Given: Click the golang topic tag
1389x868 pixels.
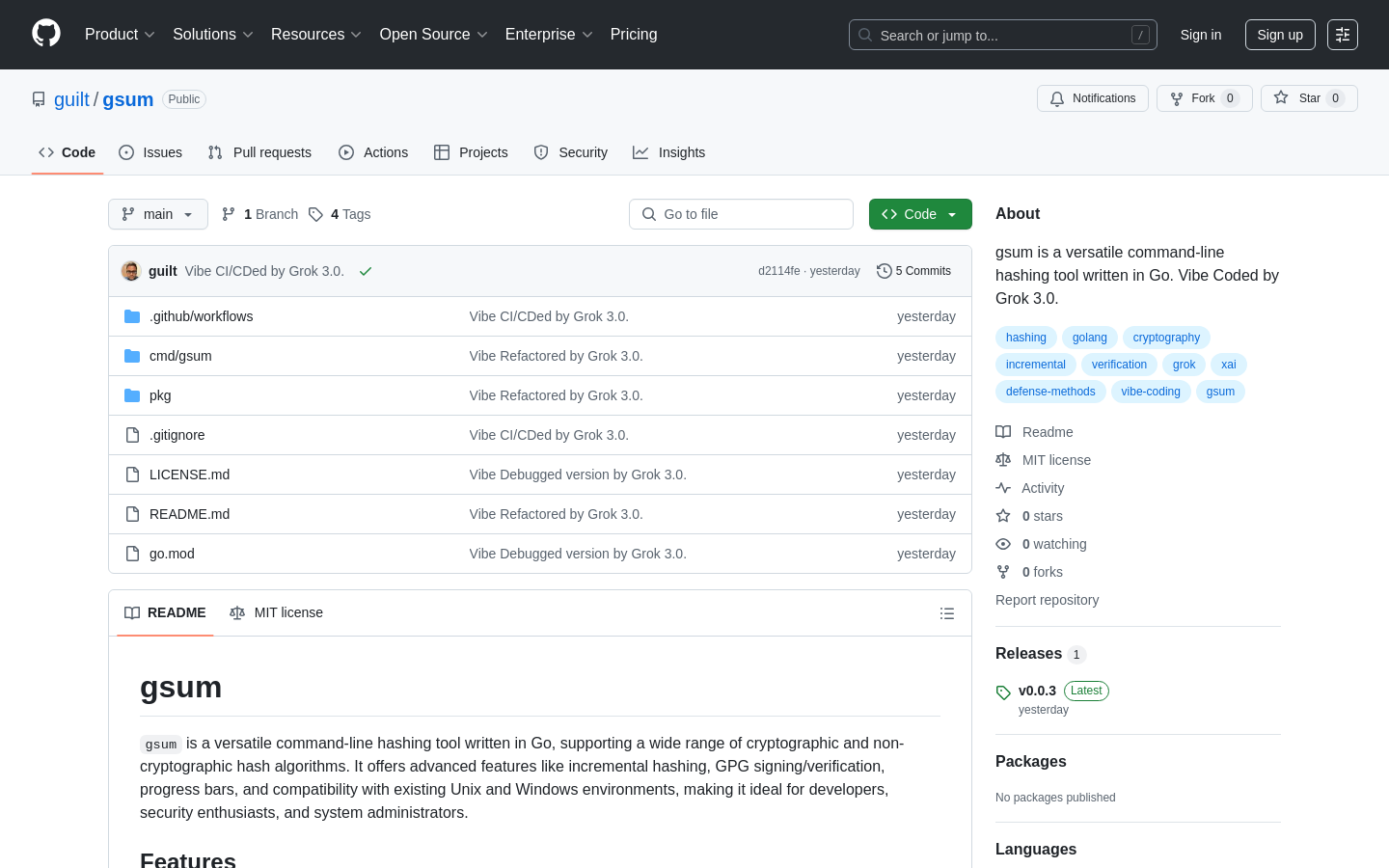Looking at the screenshot, I should click(x=1090, y=338).
